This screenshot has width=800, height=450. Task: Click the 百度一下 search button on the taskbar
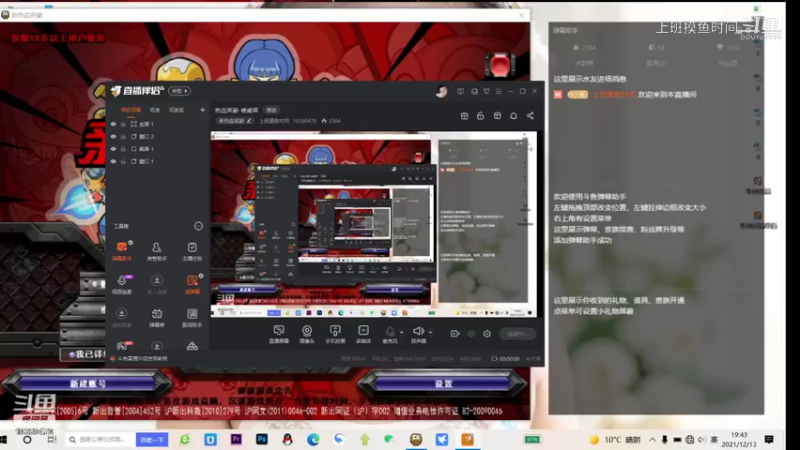click(x=152, y=439)
